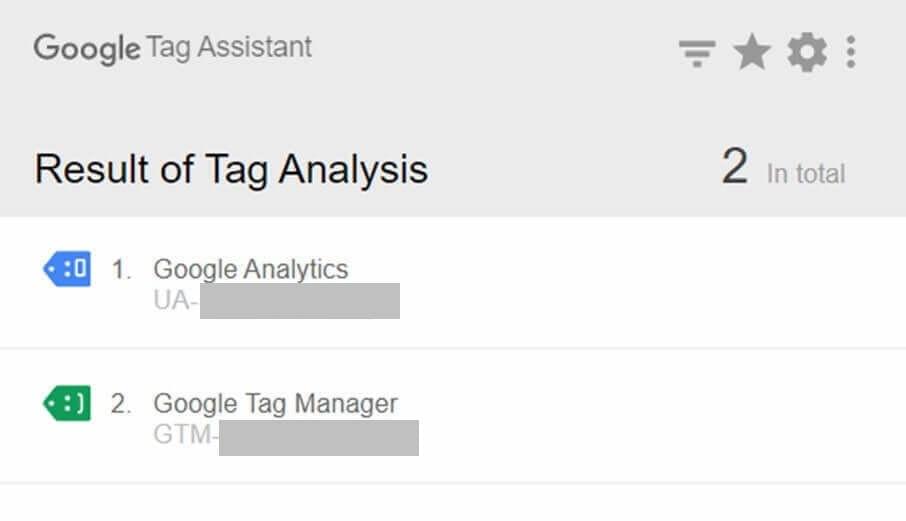
Task: Click the Result of Tag Analysis heading
Action: click(231, 169)
